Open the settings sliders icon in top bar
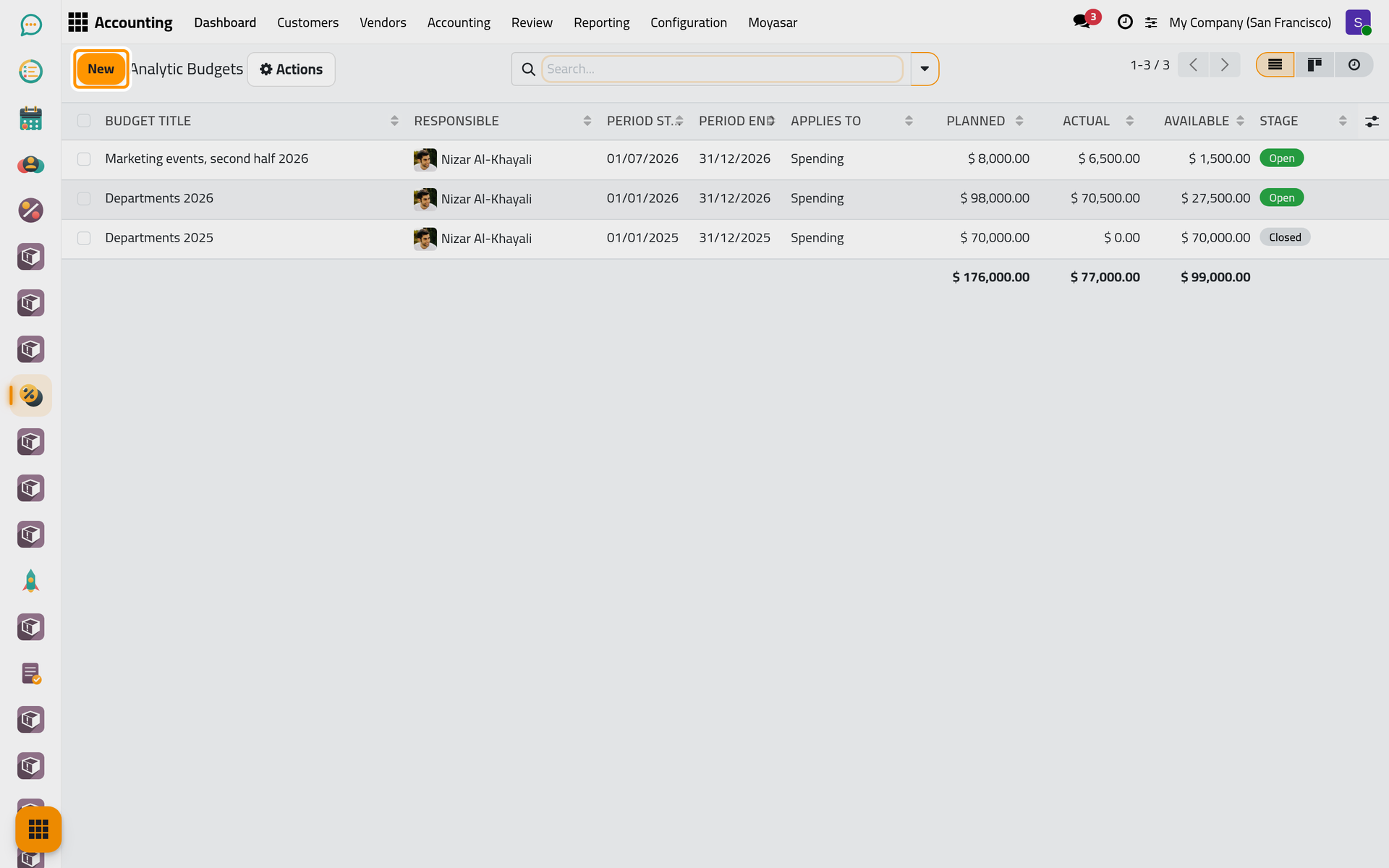Viewport: 1389px width, 868px height. click(1151, 22)
